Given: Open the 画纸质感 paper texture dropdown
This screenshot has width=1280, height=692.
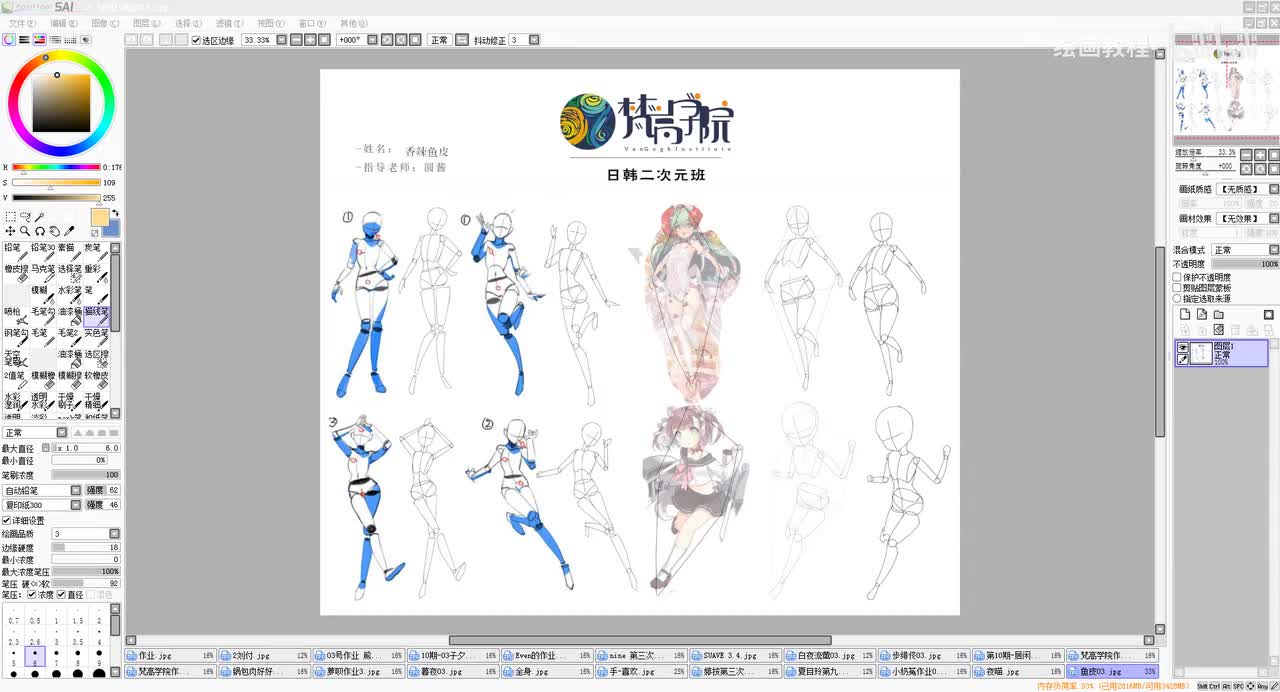Looking at the screenshot, I should [1274, 189].
